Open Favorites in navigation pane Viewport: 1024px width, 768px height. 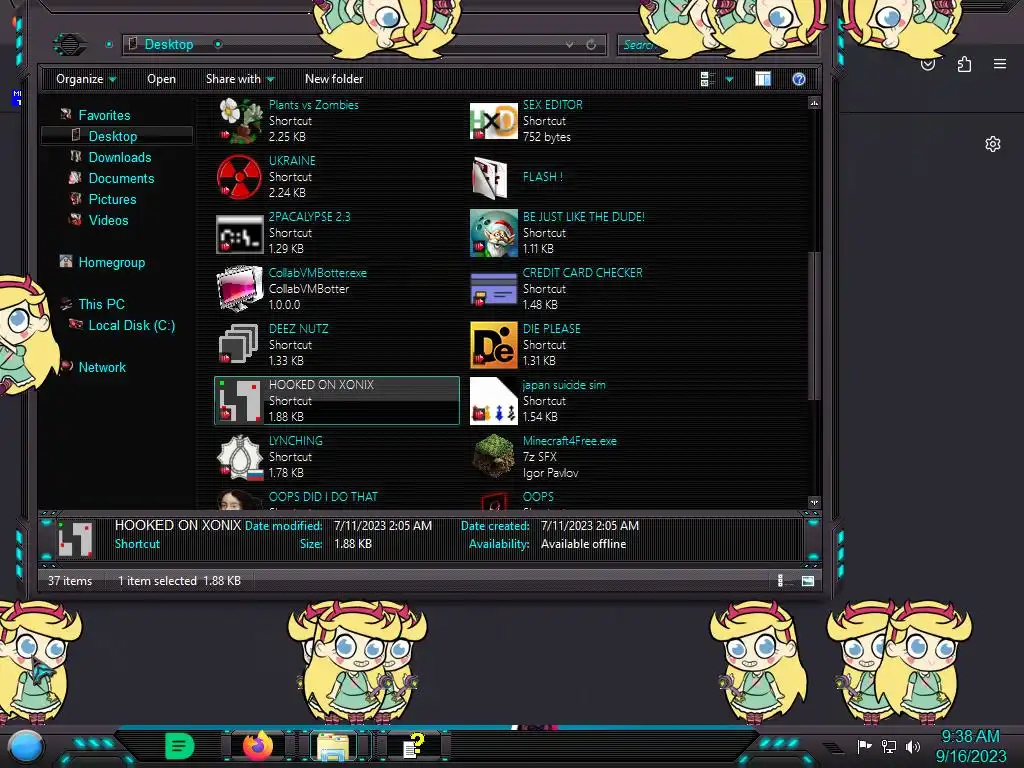[x=104, y=115]
